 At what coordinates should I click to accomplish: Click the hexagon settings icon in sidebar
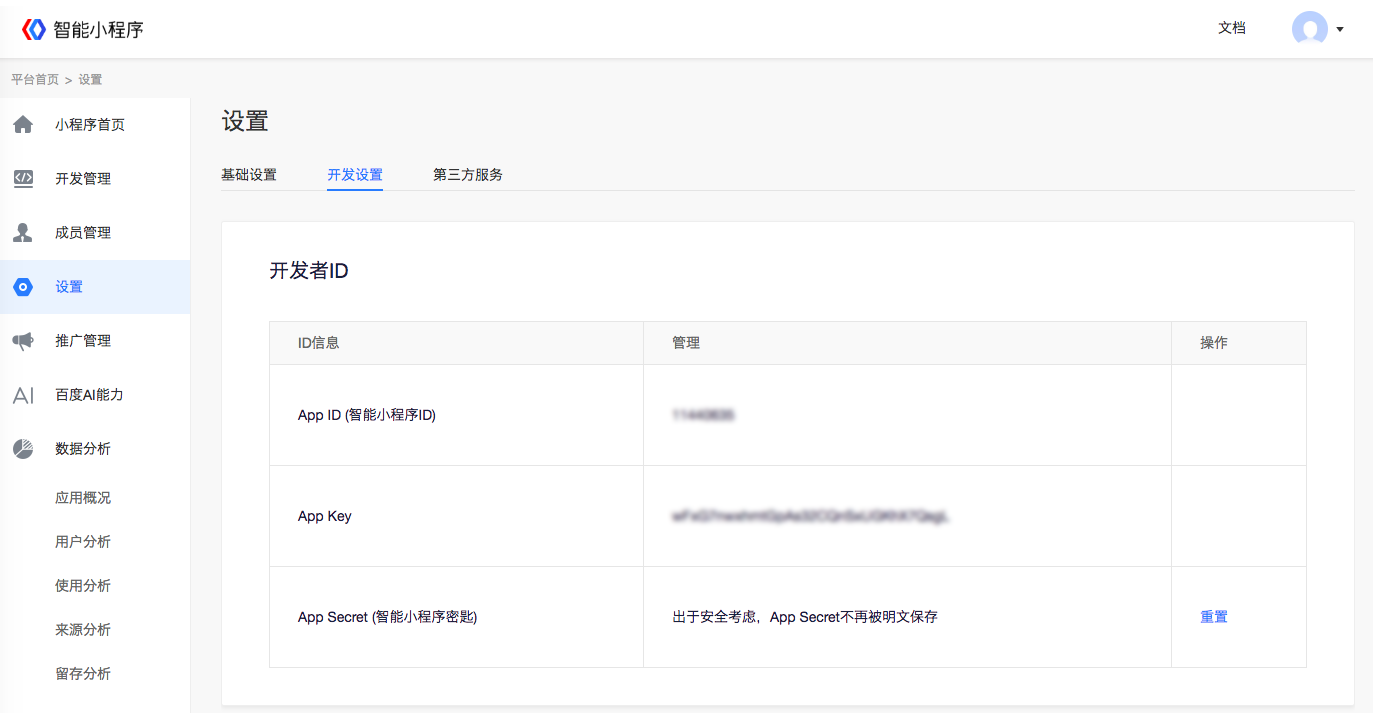point(23,287)
